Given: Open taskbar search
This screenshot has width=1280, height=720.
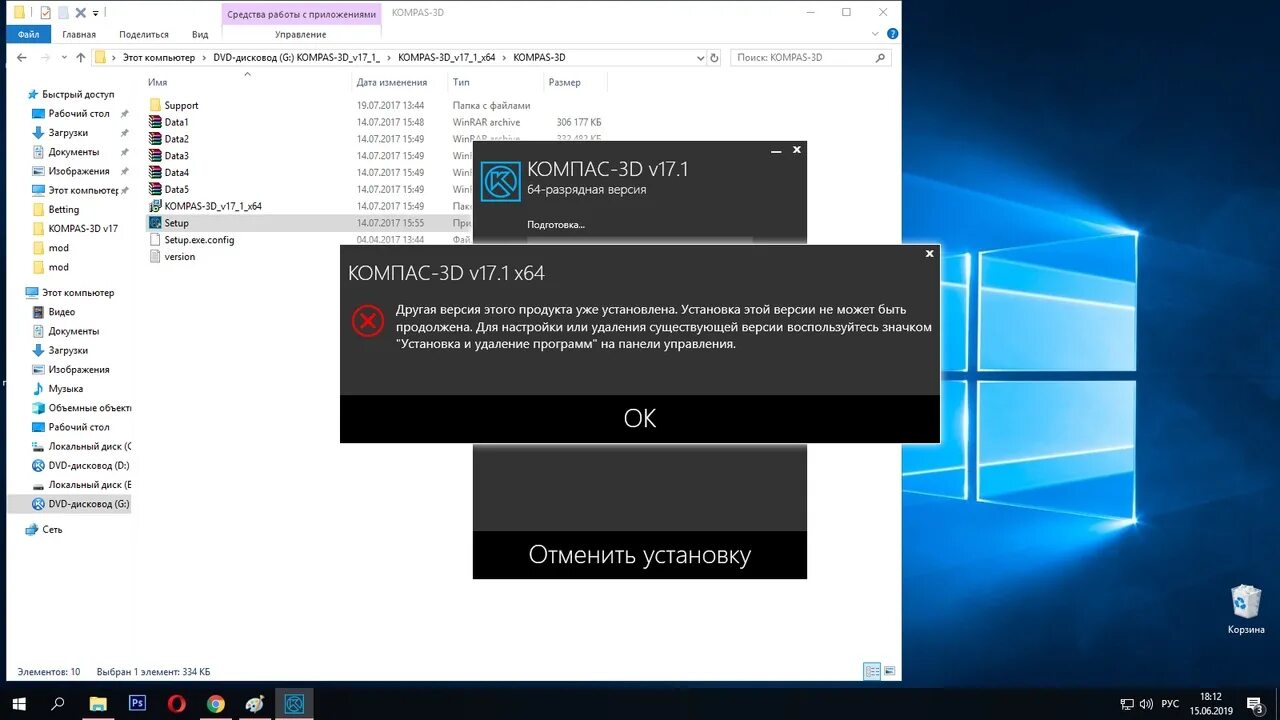Looking at the screenshot, I should [58, 704].
